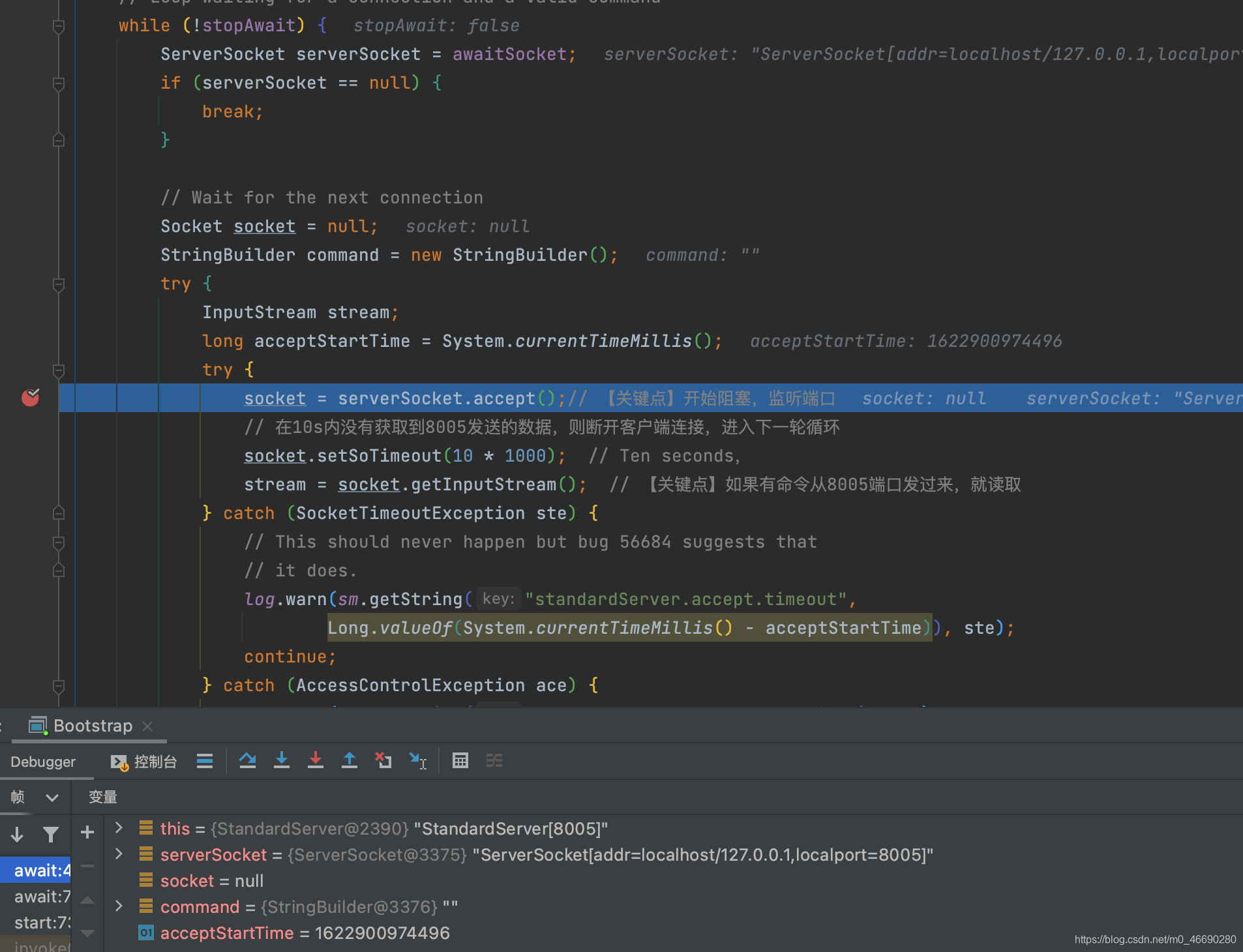Screen dimensions: 1243x952
Task: Select the 变量 variables panel header
Action: click(103, 797)
